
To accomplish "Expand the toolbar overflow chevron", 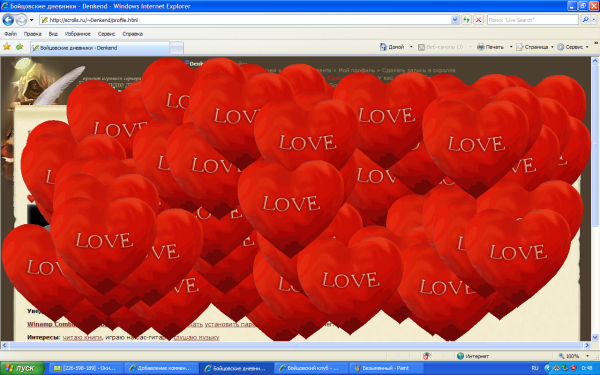I will point(596,43).
